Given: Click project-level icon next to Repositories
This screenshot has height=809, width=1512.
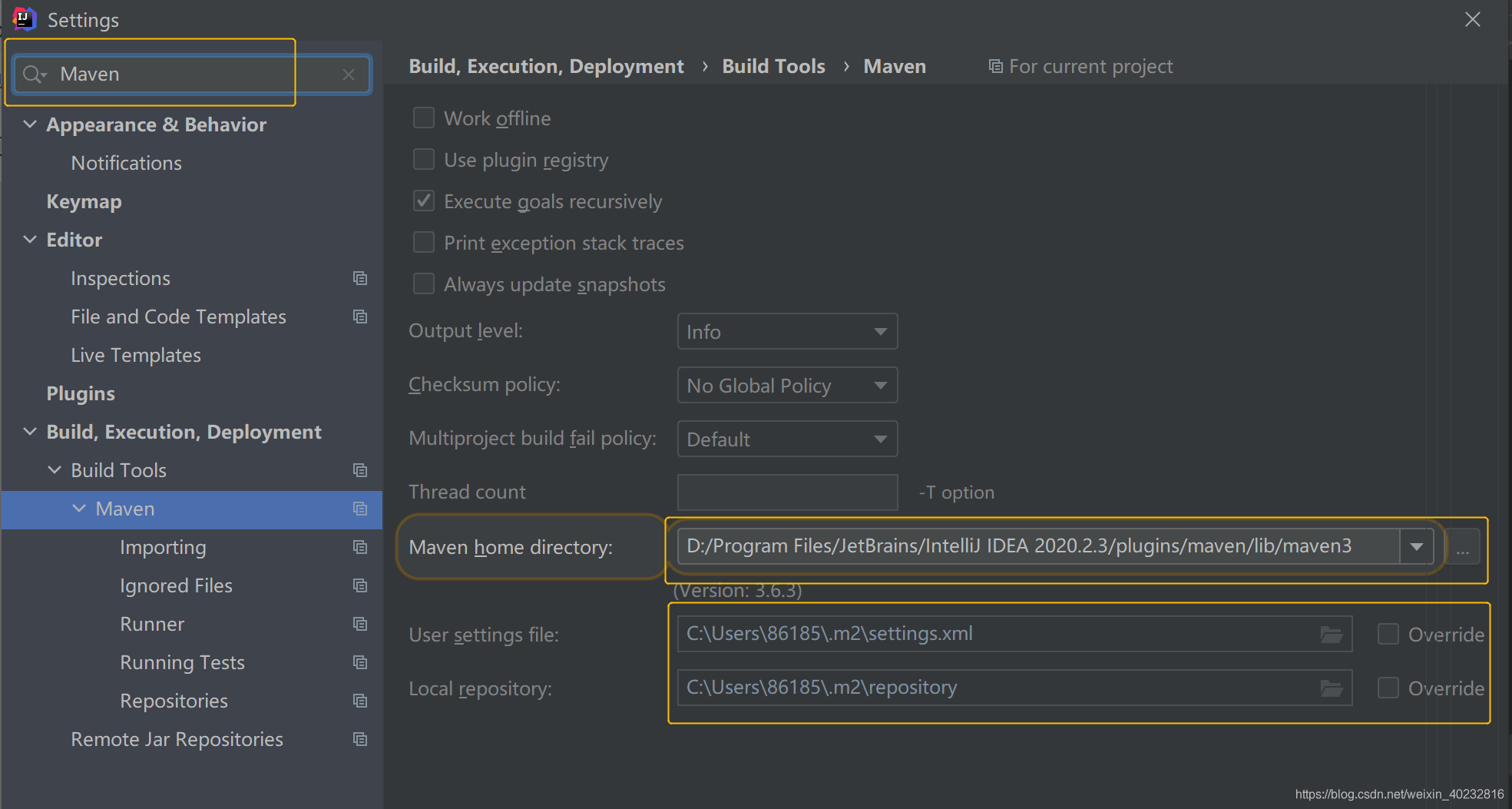Looking at the screenshot, I should [x=360, y=701].
